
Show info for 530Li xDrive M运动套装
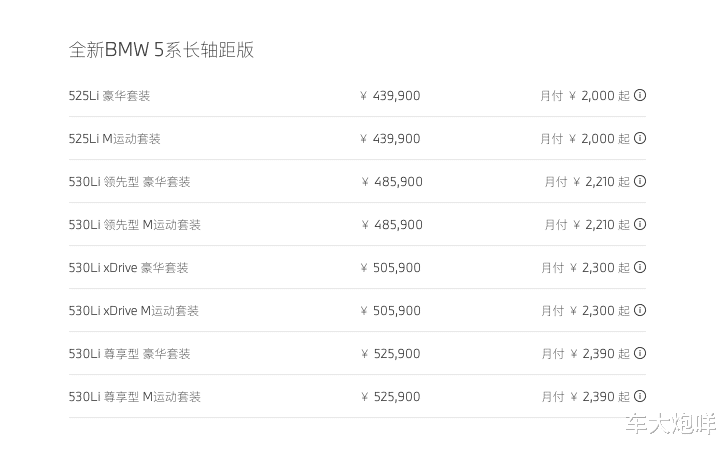tap(640, 311)
